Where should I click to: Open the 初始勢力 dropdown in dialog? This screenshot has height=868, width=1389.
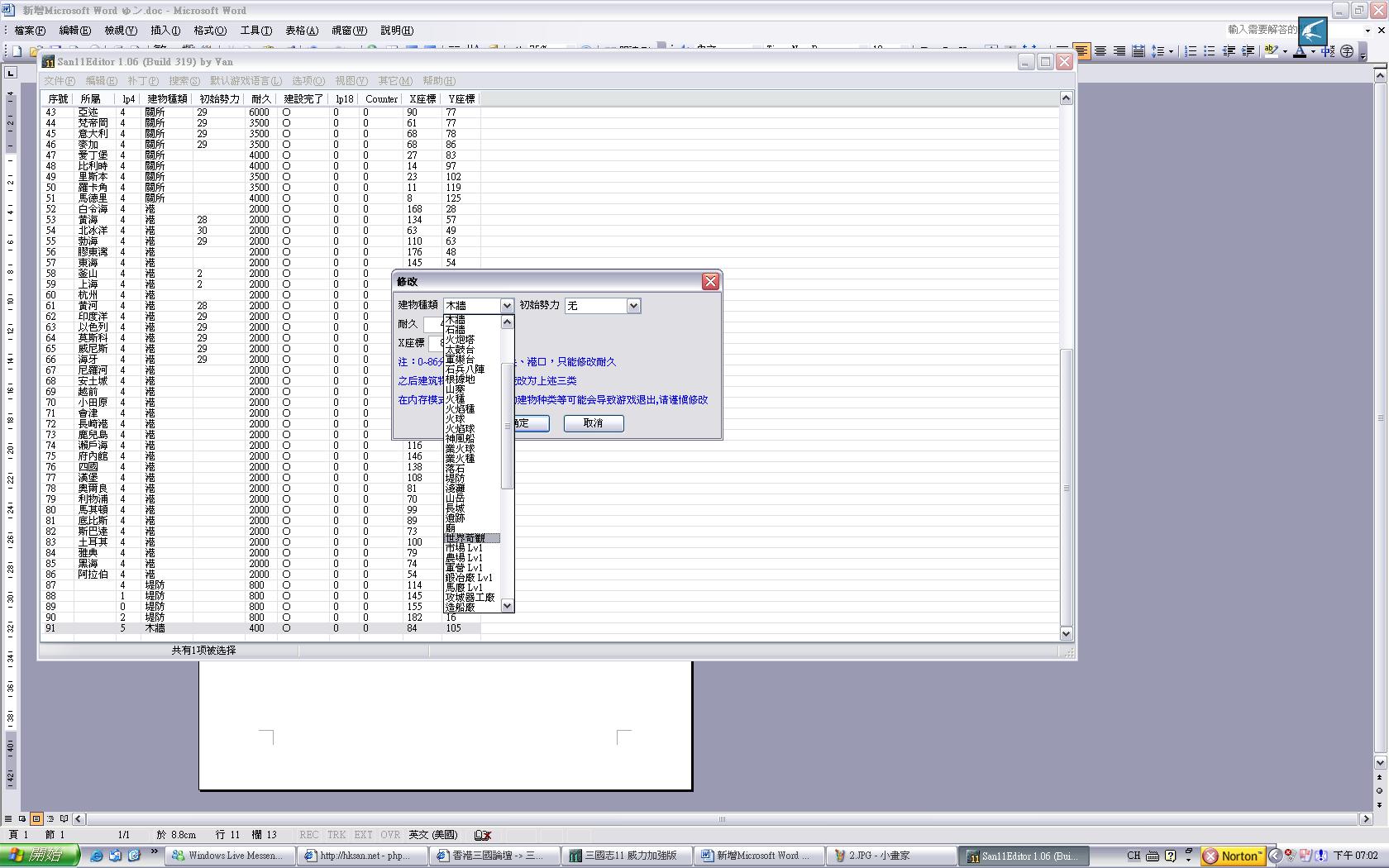(633, 306)
